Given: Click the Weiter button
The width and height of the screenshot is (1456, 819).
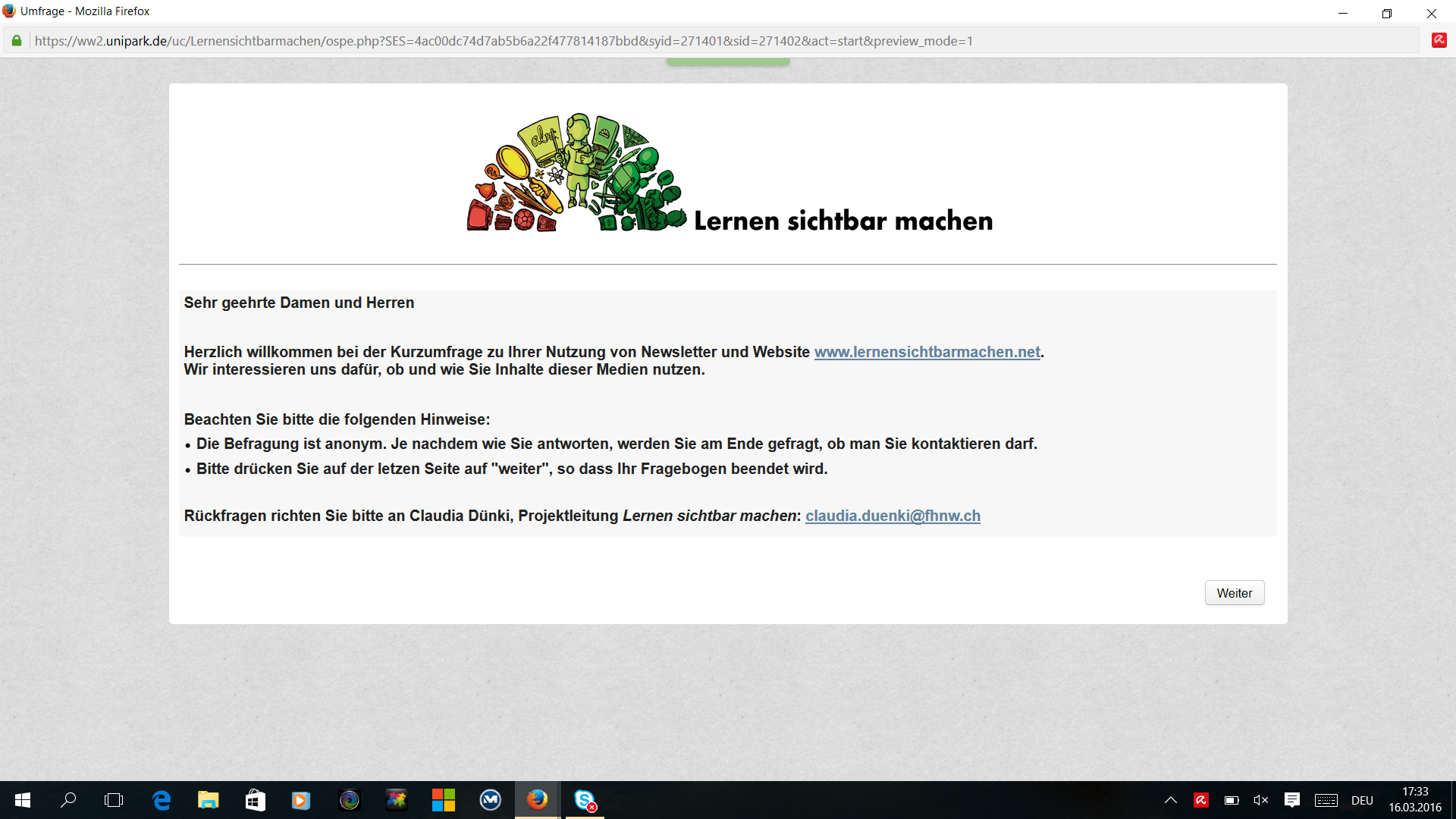Looking at the screenshot, I should (x=1234, y=593).
